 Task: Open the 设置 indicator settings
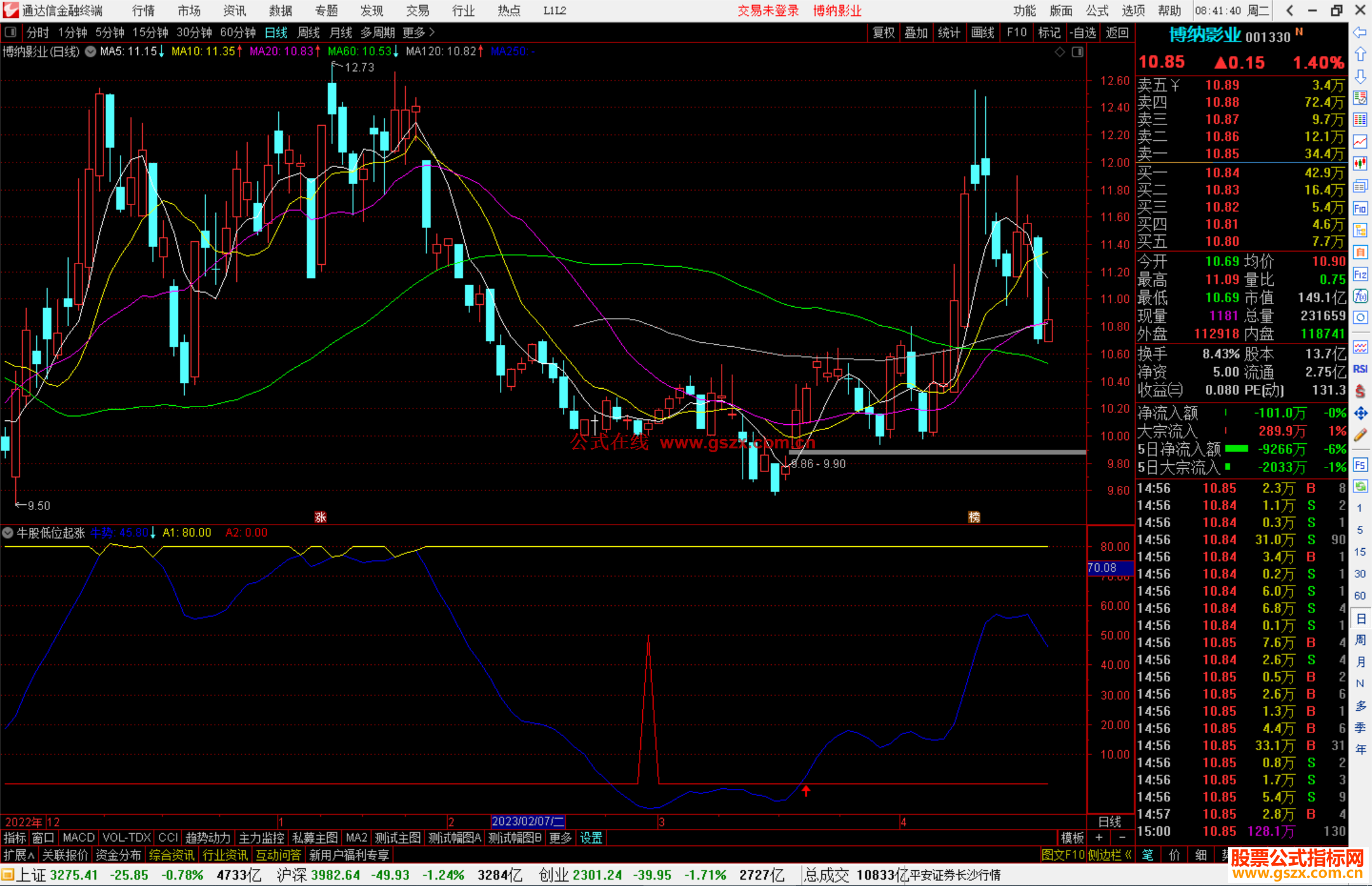(x=591, y=838)
